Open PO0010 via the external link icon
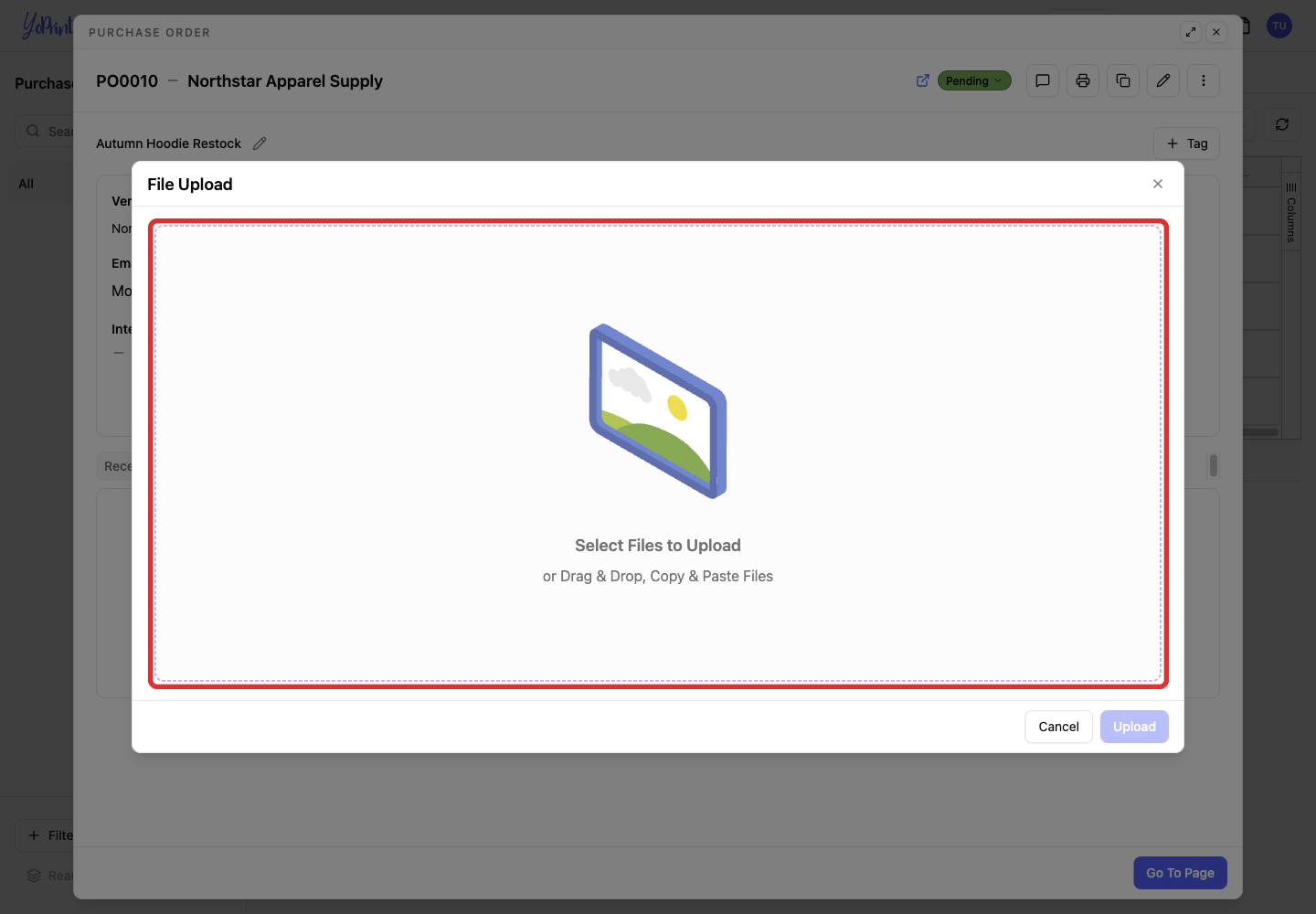Screen dimensions: 1316x914 [923, 80]
